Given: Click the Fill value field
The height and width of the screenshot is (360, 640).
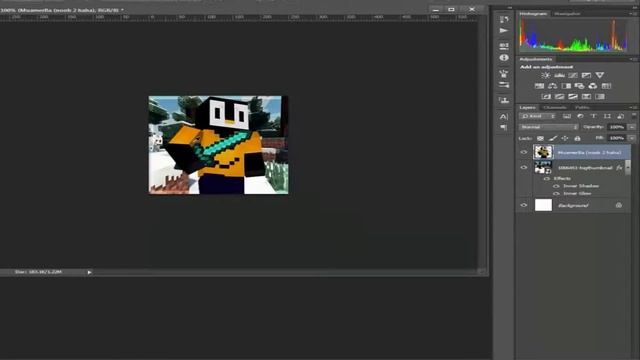Looking at the screenshot, I should tap(617, 138).
